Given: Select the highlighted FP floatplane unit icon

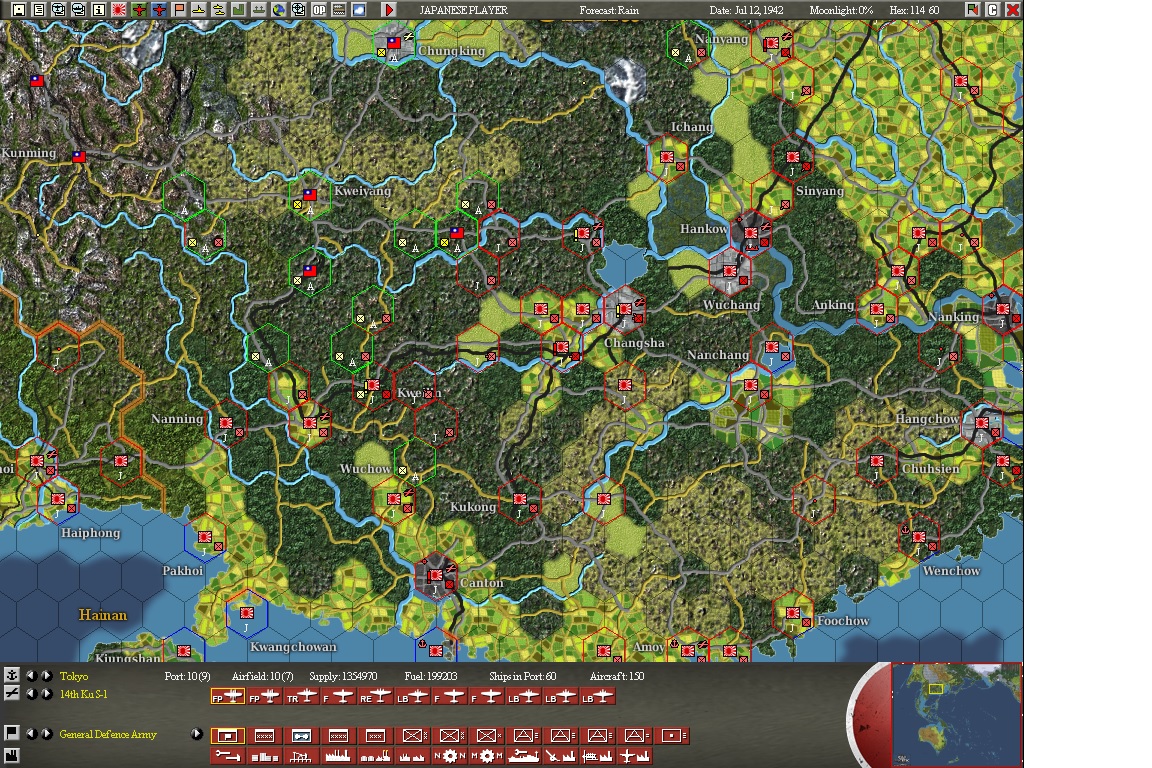Looking at the screenshot, I should pyautogui.click(x=228, y=697).
